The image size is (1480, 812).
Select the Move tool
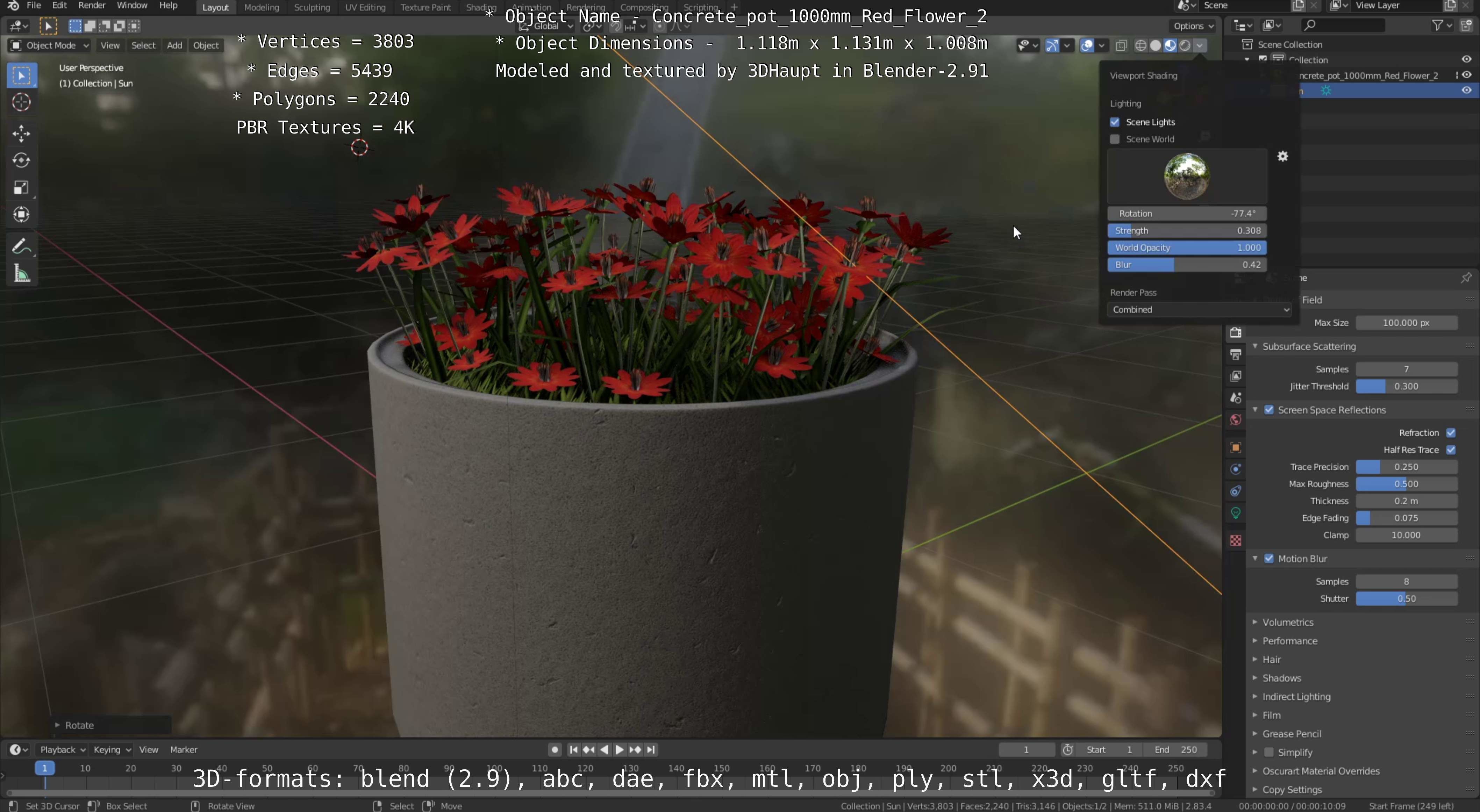point(22,133)
